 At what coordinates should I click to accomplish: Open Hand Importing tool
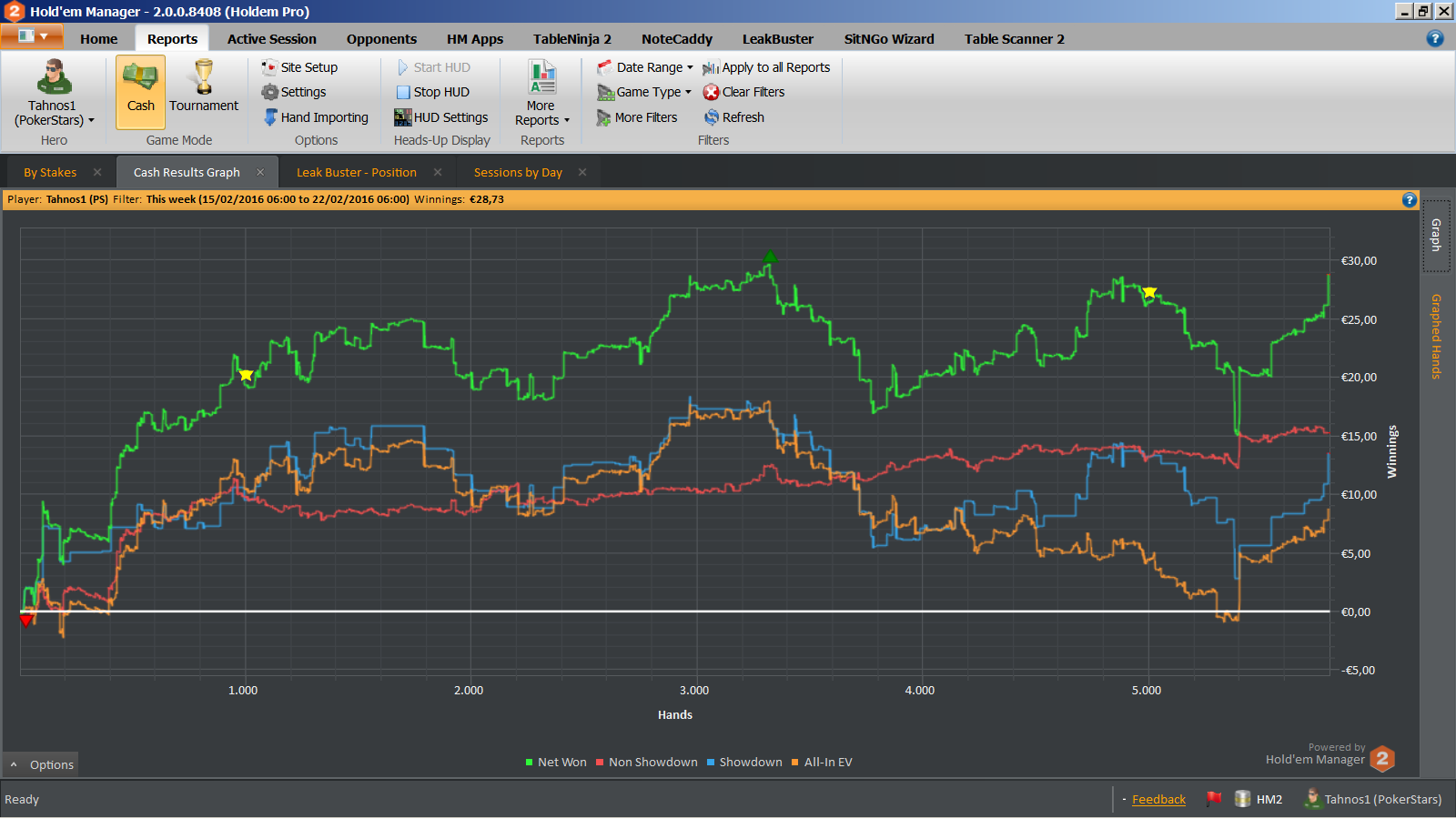pyautogui.click(x=316, y=117)
